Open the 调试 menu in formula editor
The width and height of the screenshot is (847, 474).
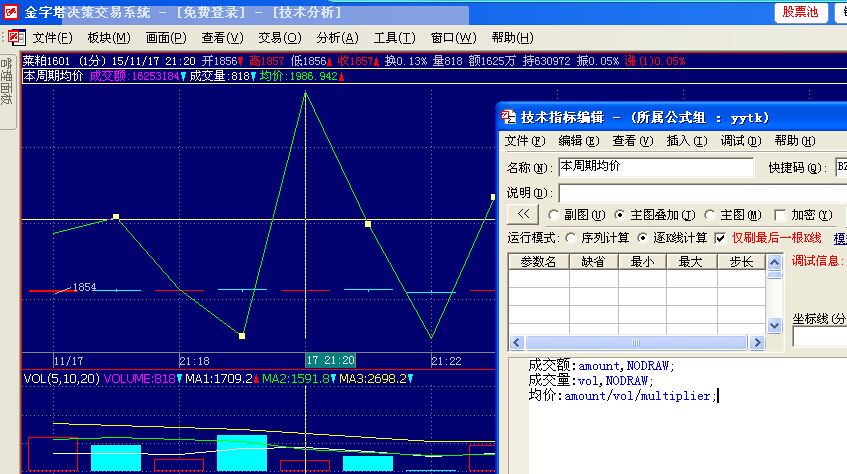pos(732,141)
